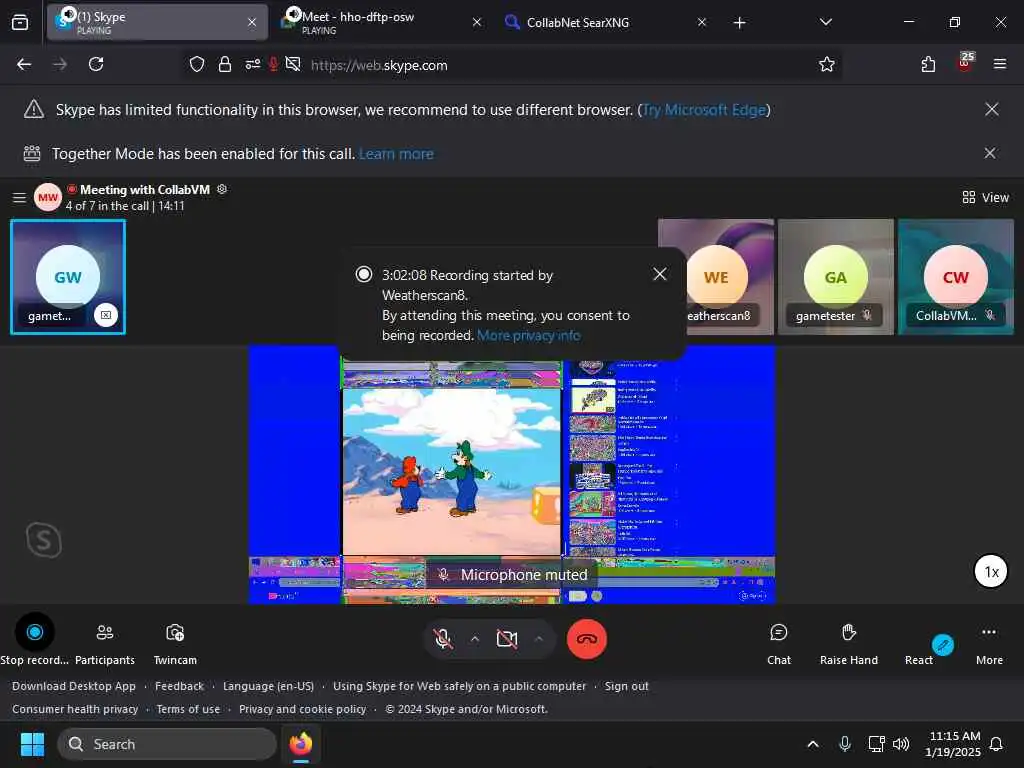The image size is (1024, 768).
Task: Dismiss the recording started notification
Action: point(660,274)
